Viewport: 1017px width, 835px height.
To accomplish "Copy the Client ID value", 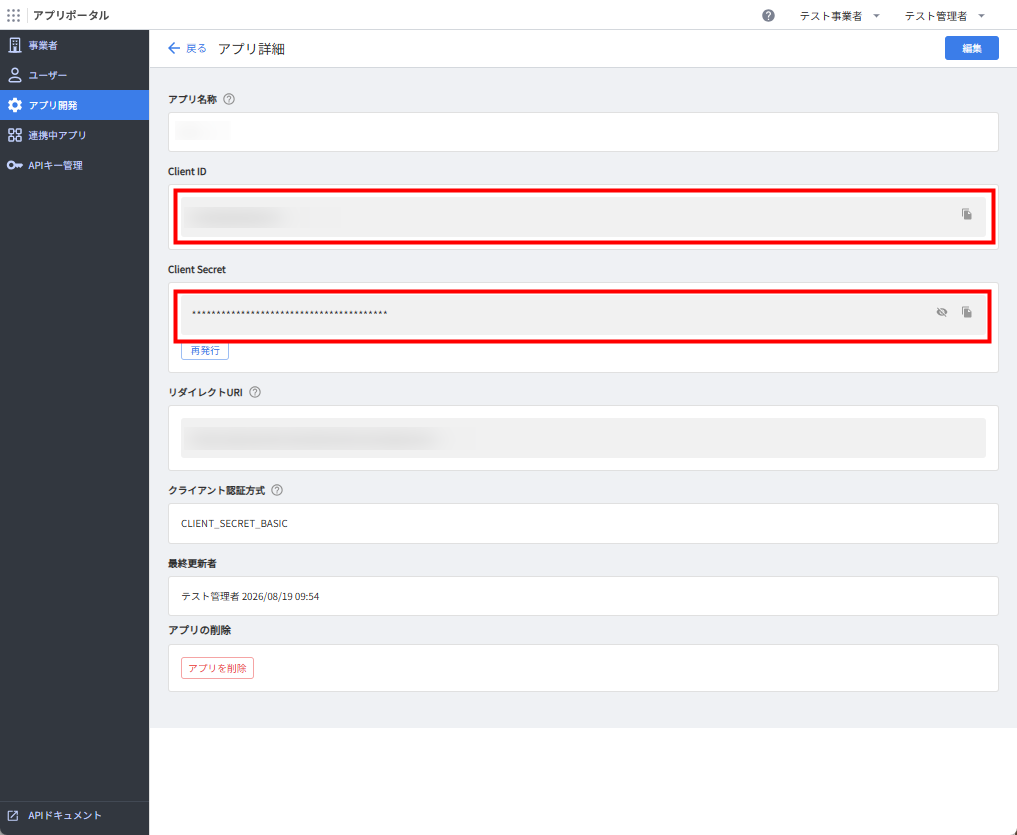I will (966, 214).
